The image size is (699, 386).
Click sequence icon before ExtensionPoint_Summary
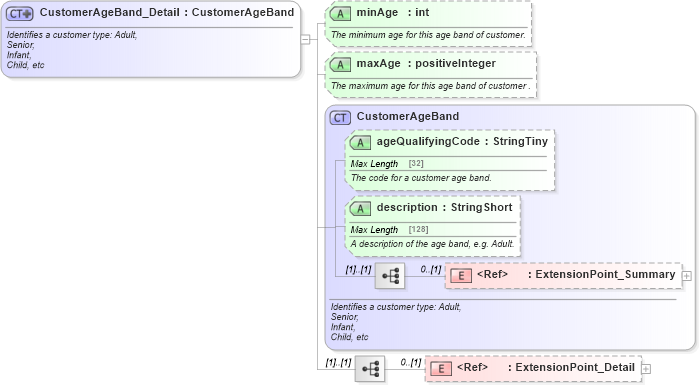(390, 276)
